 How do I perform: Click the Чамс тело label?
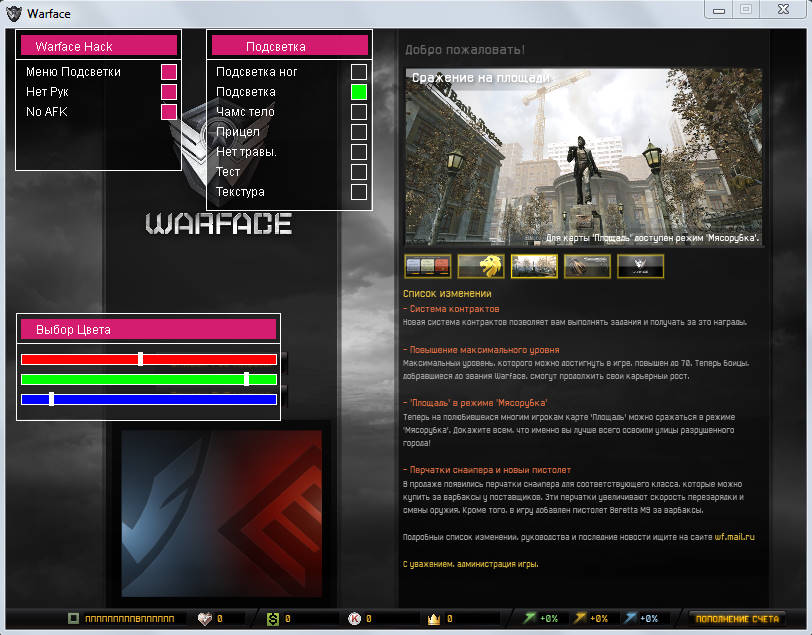[245, 112]
